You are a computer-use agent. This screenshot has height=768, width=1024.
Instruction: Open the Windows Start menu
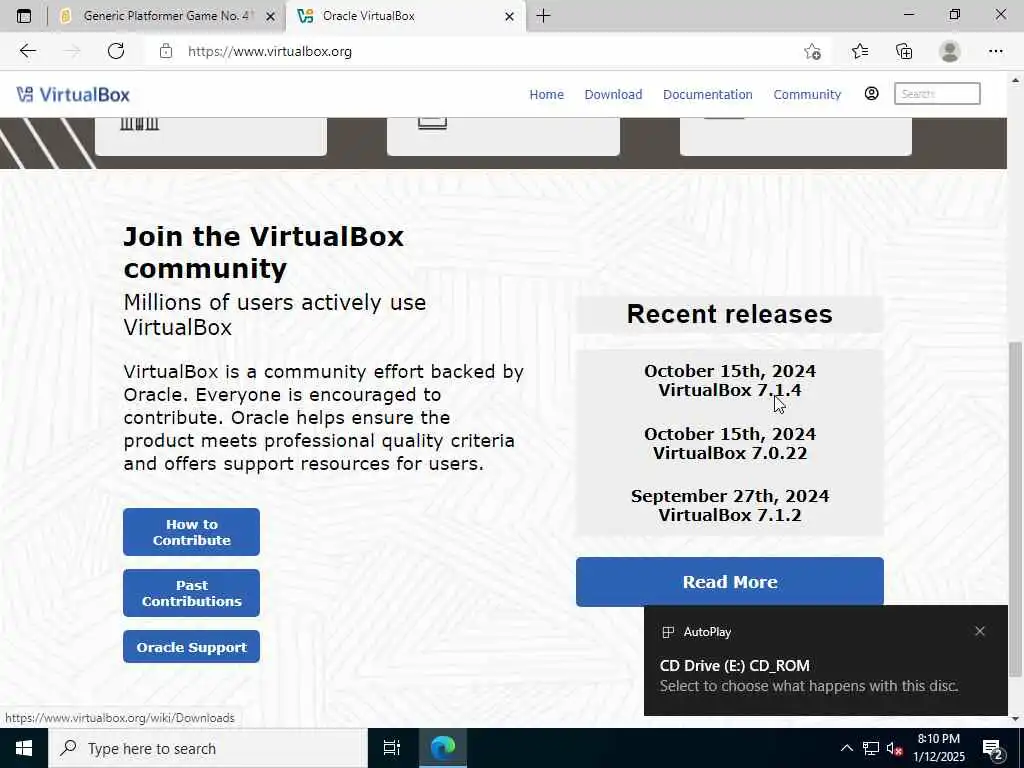(x=24, y=748)
